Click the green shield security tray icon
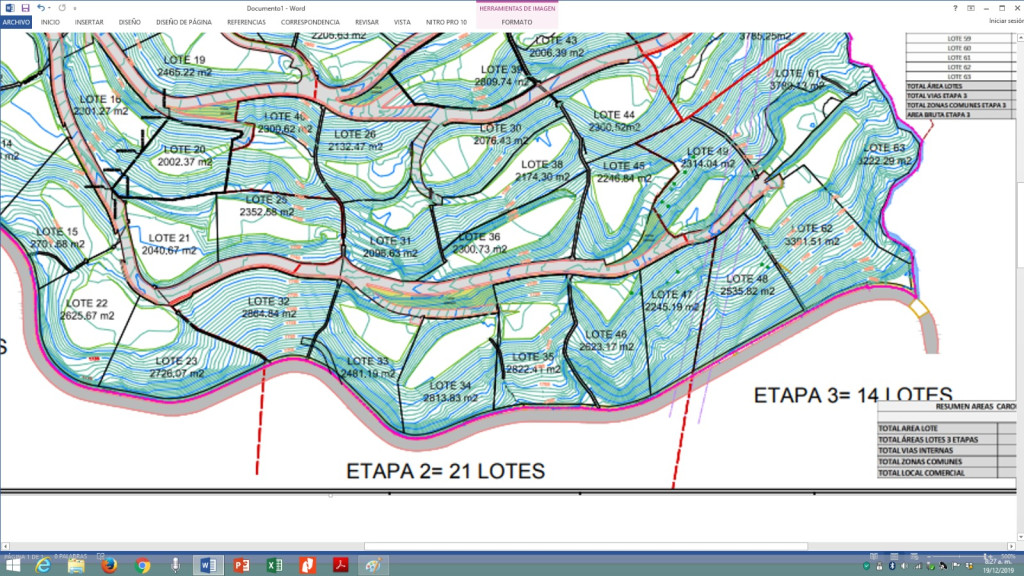The height and width of the screenshot is (576, 1024). coord(867,566)
